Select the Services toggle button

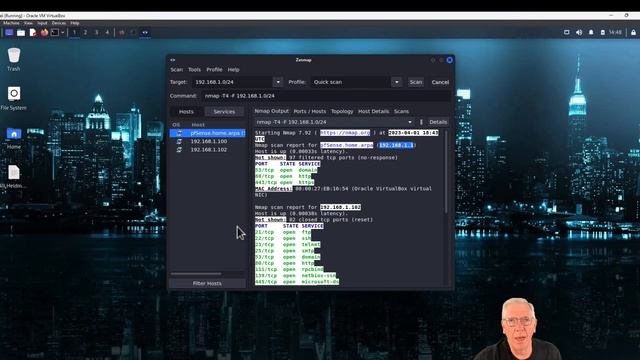tap(224, 111)
